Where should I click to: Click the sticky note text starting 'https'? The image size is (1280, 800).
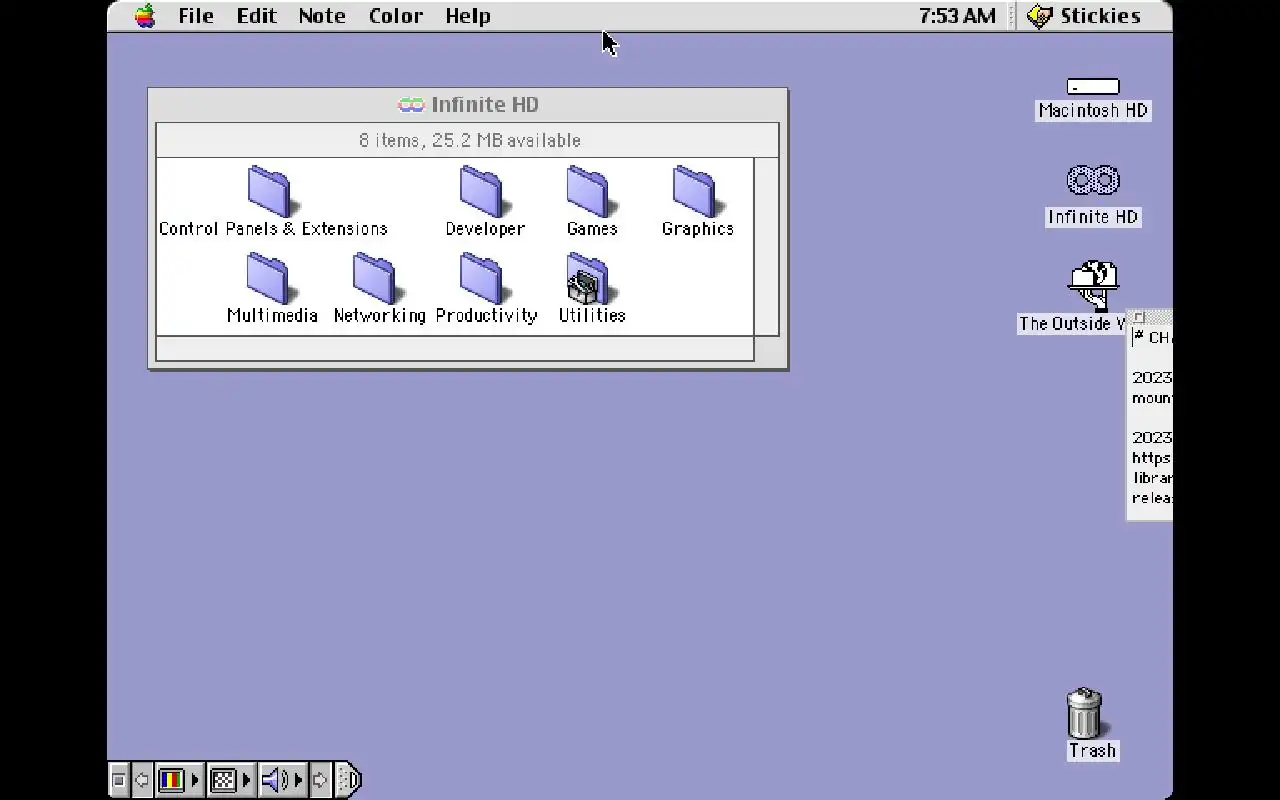click(x=1151, y=458)
